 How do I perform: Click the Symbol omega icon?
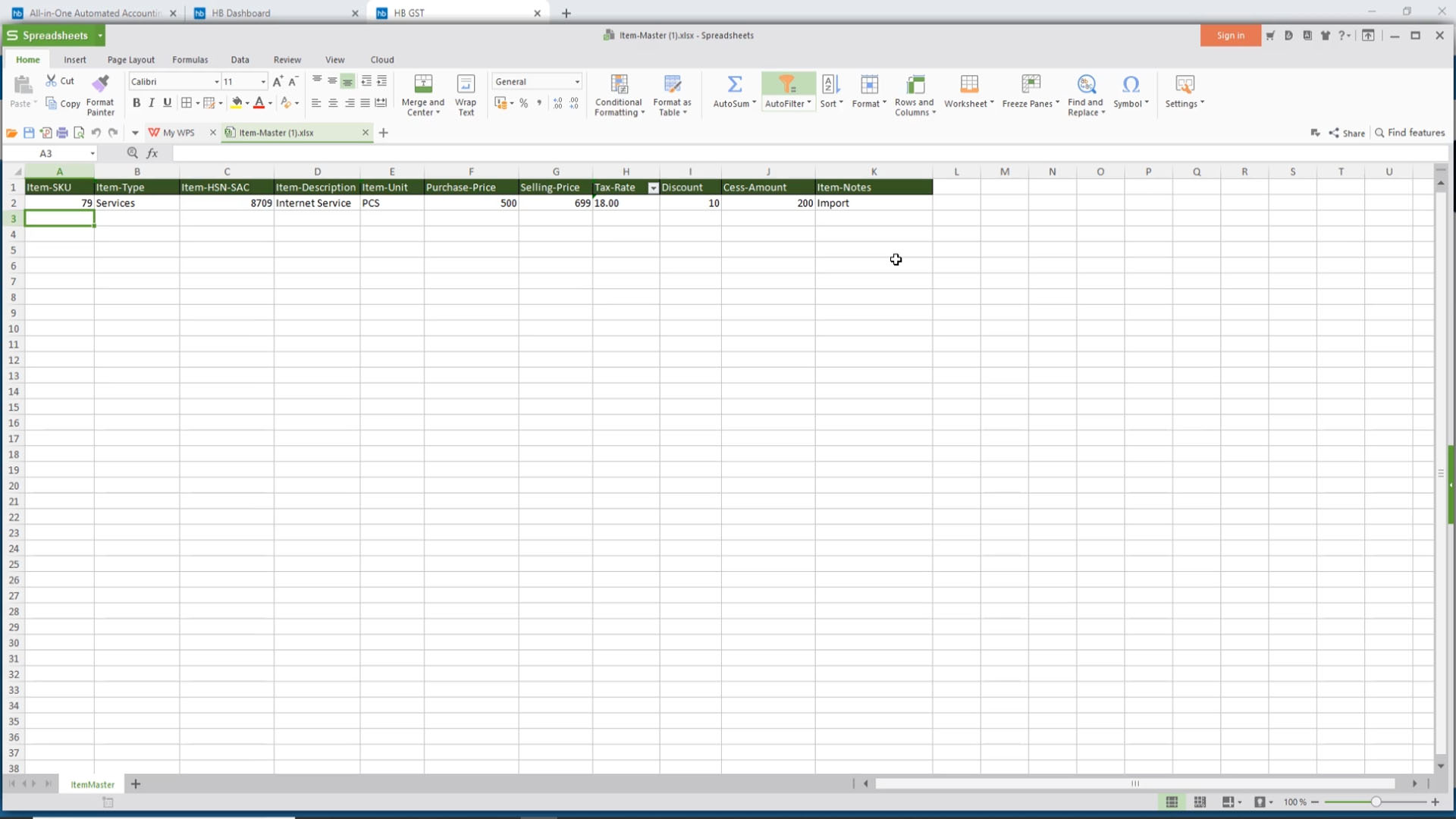point(1130,85)
